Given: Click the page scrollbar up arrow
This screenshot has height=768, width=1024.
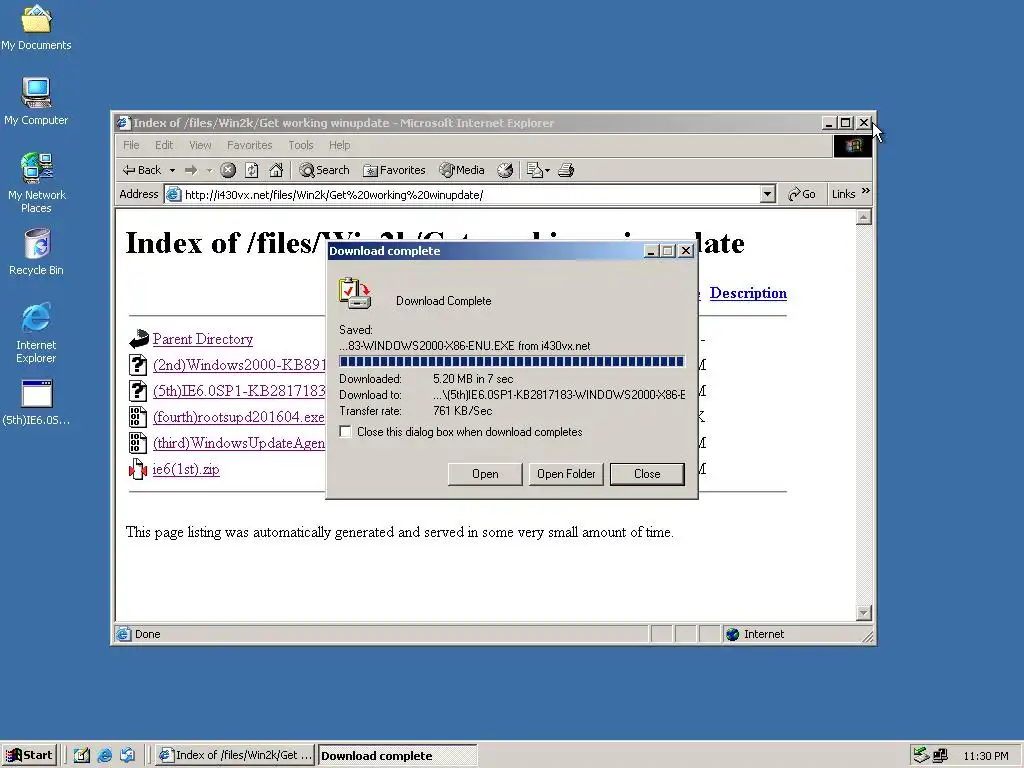Looking at the screenshot, I should pos(864,217).
